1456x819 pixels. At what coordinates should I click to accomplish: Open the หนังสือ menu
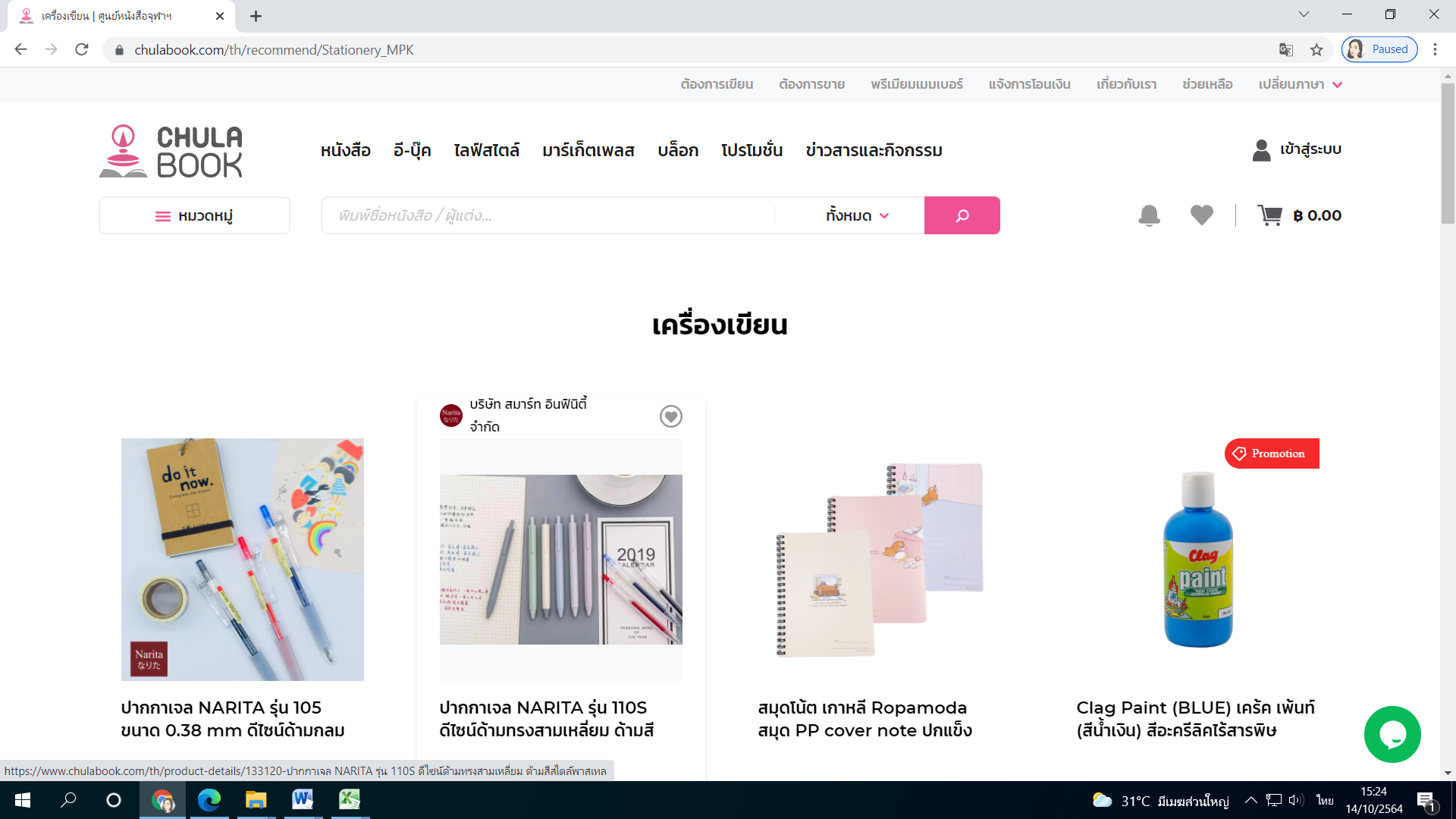[x=345, y=150]
